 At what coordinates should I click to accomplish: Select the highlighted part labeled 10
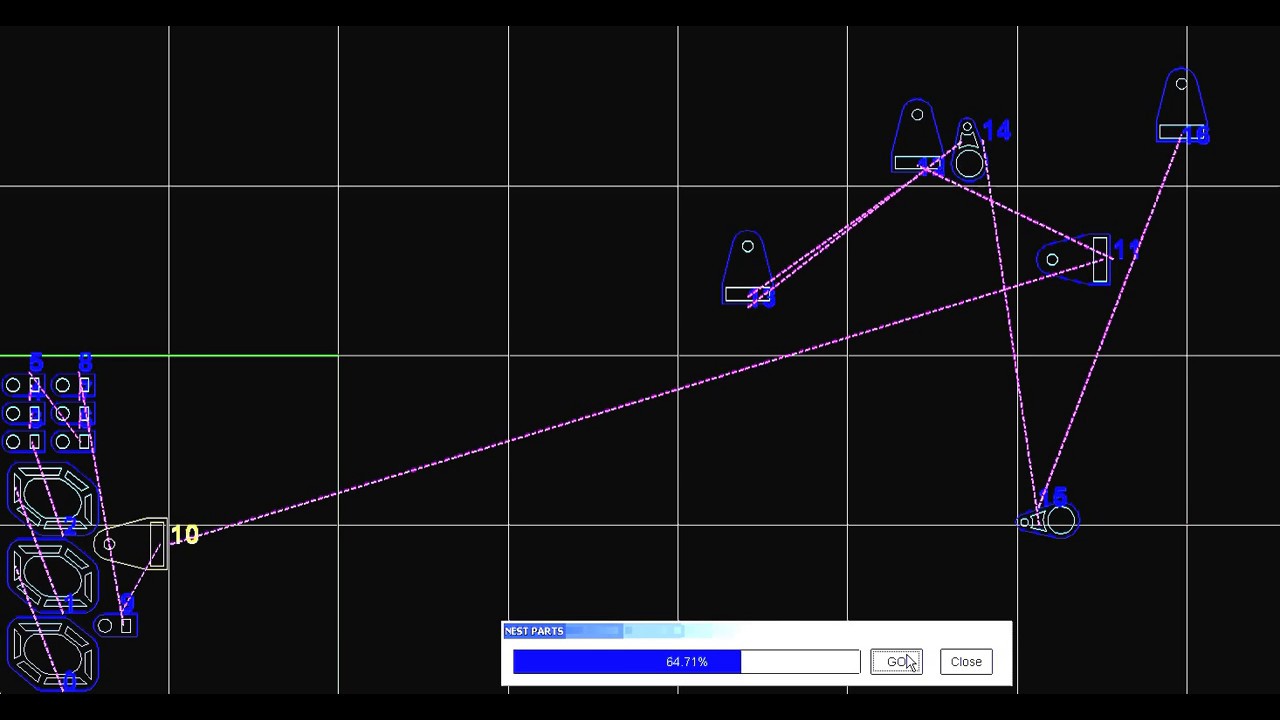click(x=132, y=545)
